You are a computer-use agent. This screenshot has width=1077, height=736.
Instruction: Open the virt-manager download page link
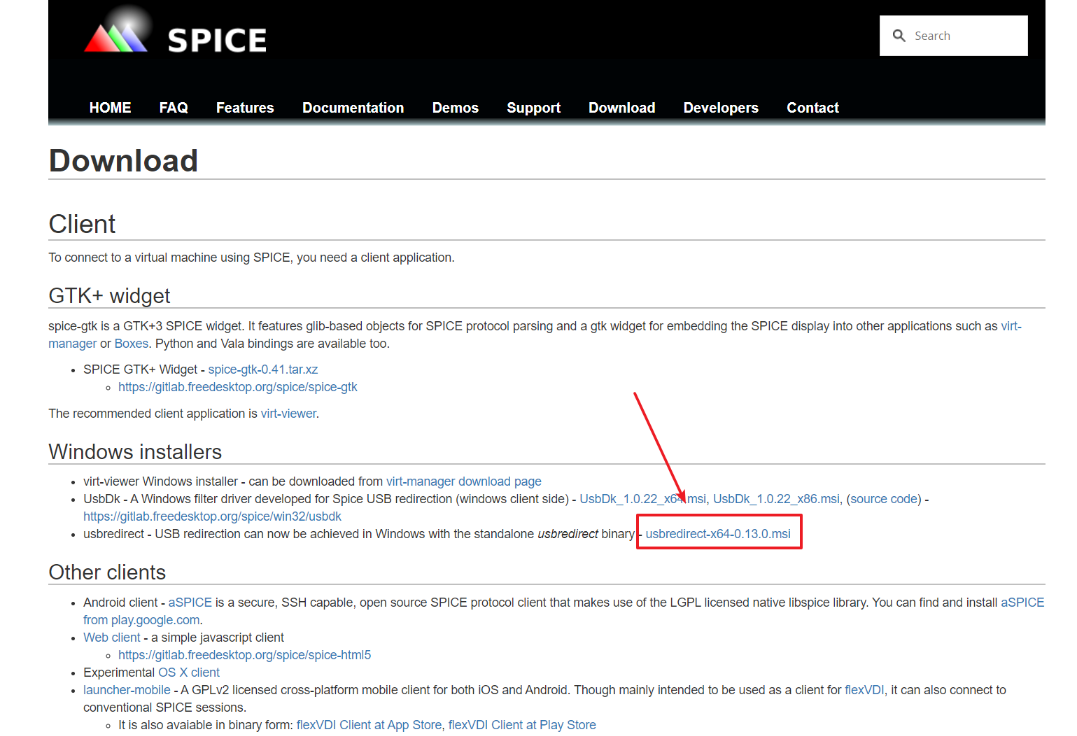(x=464, y=481)
